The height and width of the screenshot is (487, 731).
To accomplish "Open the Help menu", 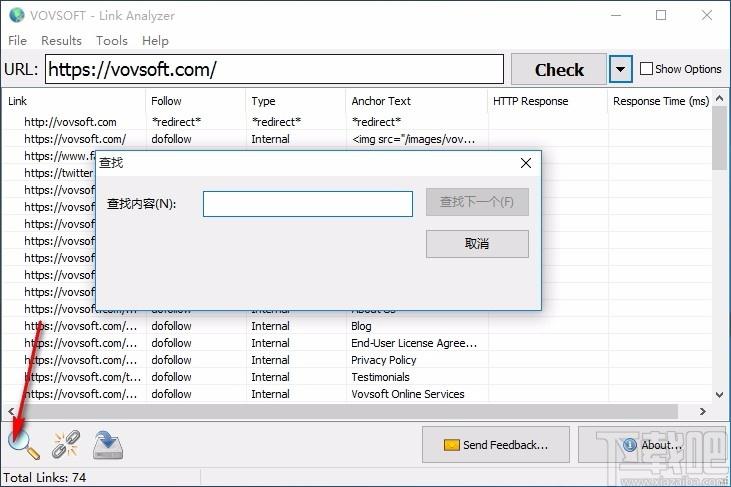I will point(155,41).
